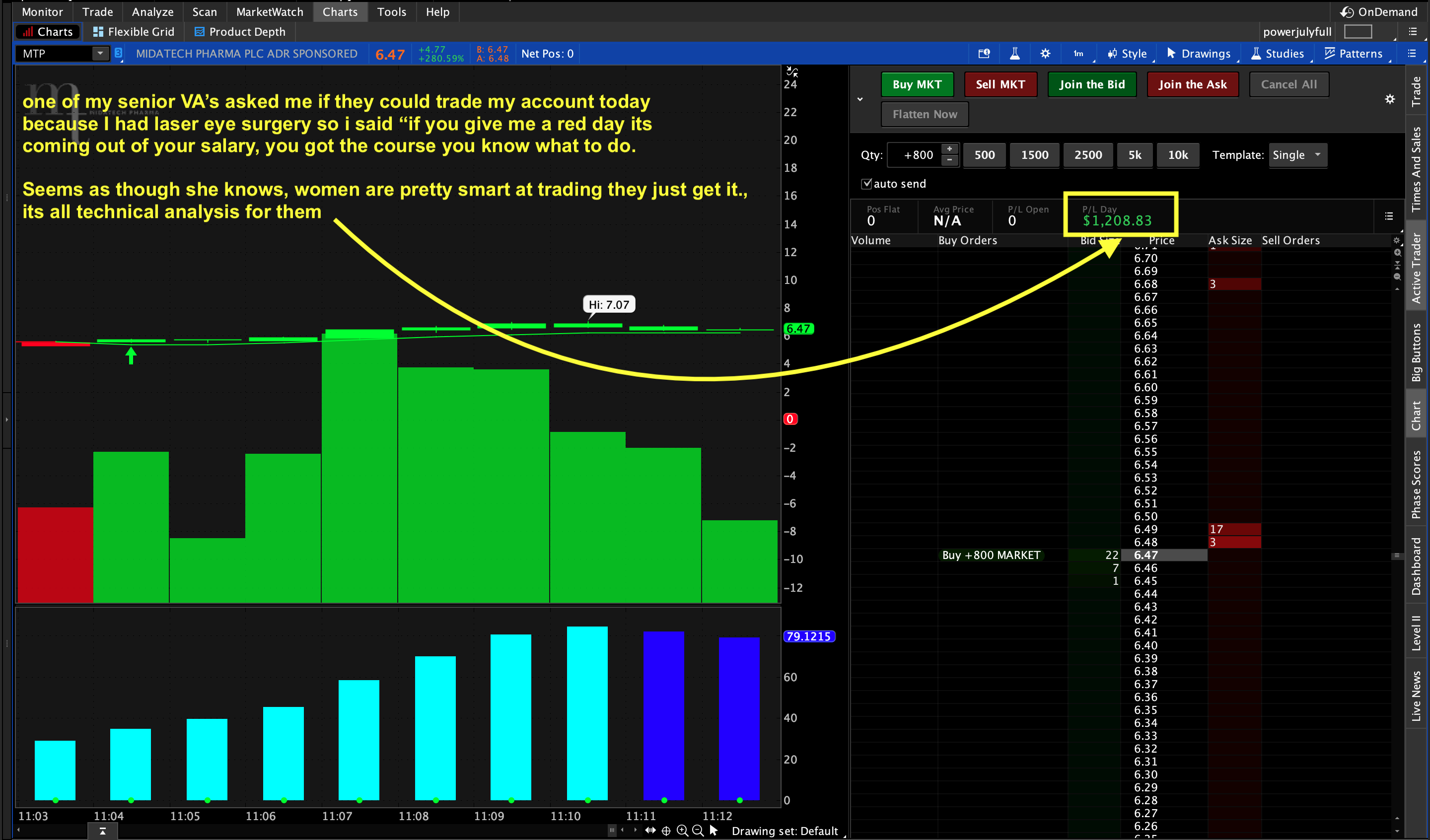This screenshot has height=840, width=1430.
Task: Open the Studies flask menu
Action: click(x=1279, y=54)
